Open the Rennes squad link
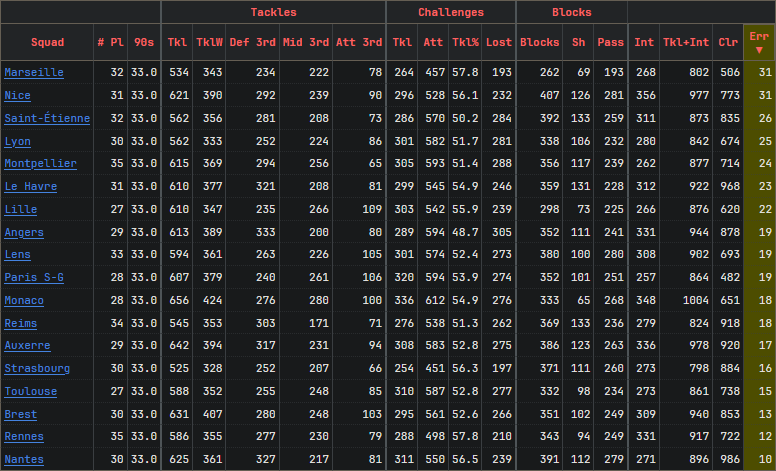 pos(24,436)
